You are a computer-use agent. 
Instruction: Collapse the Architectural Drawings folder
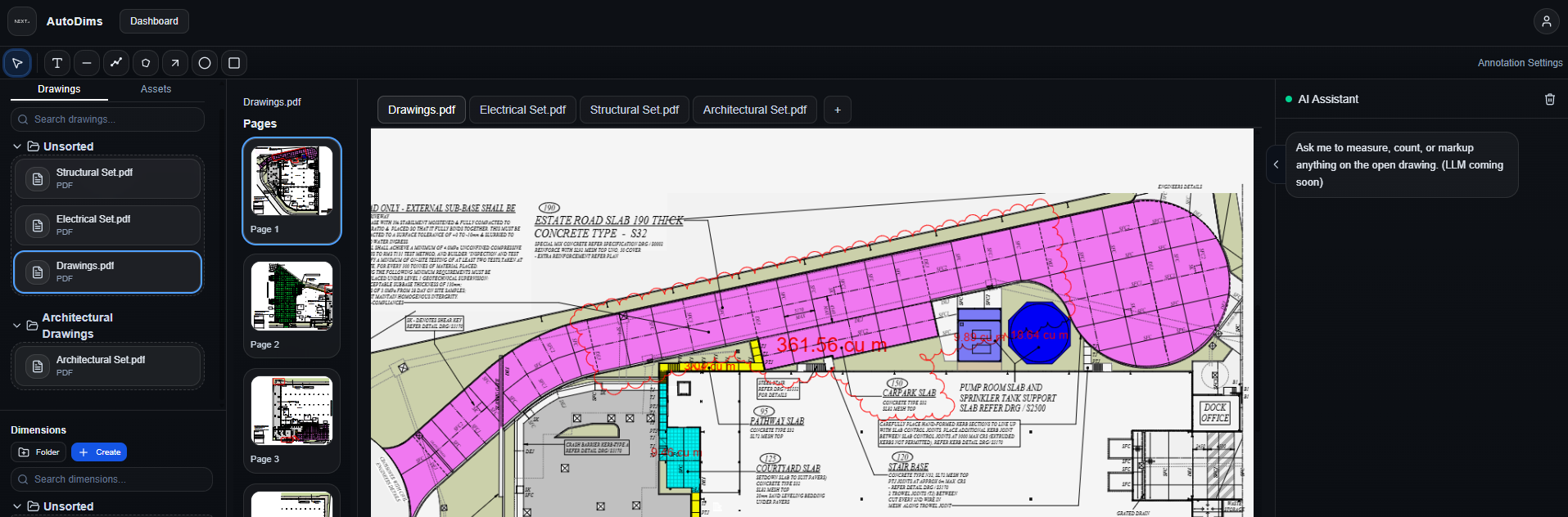click(17, 326)
